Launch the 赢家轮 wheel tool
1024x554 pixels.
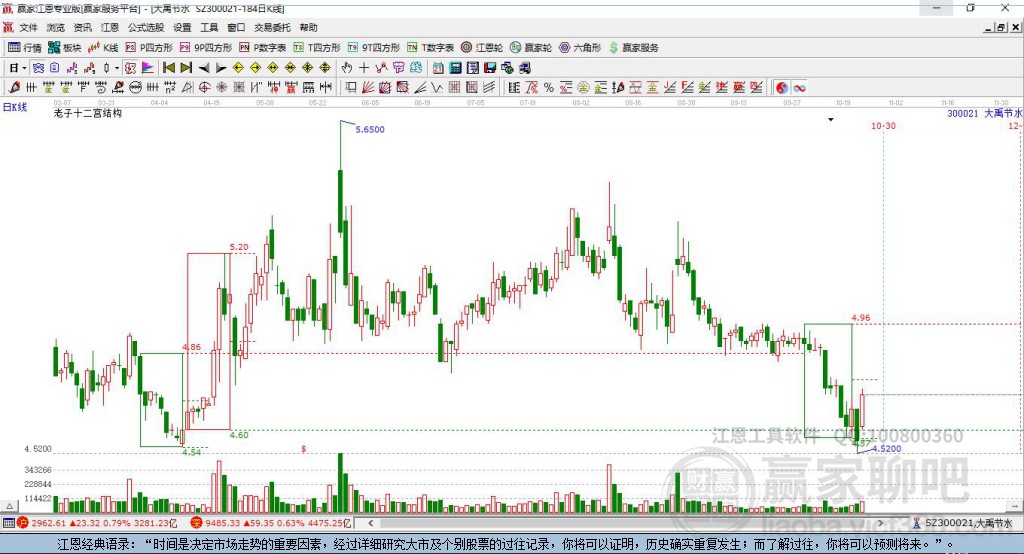(530, 48)
